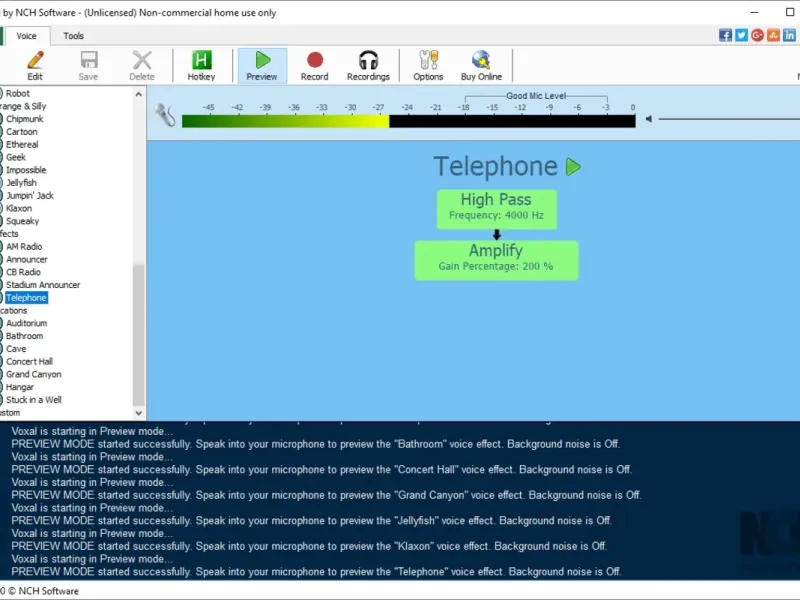
Task: Select the Geek voice
Action: 16,157
